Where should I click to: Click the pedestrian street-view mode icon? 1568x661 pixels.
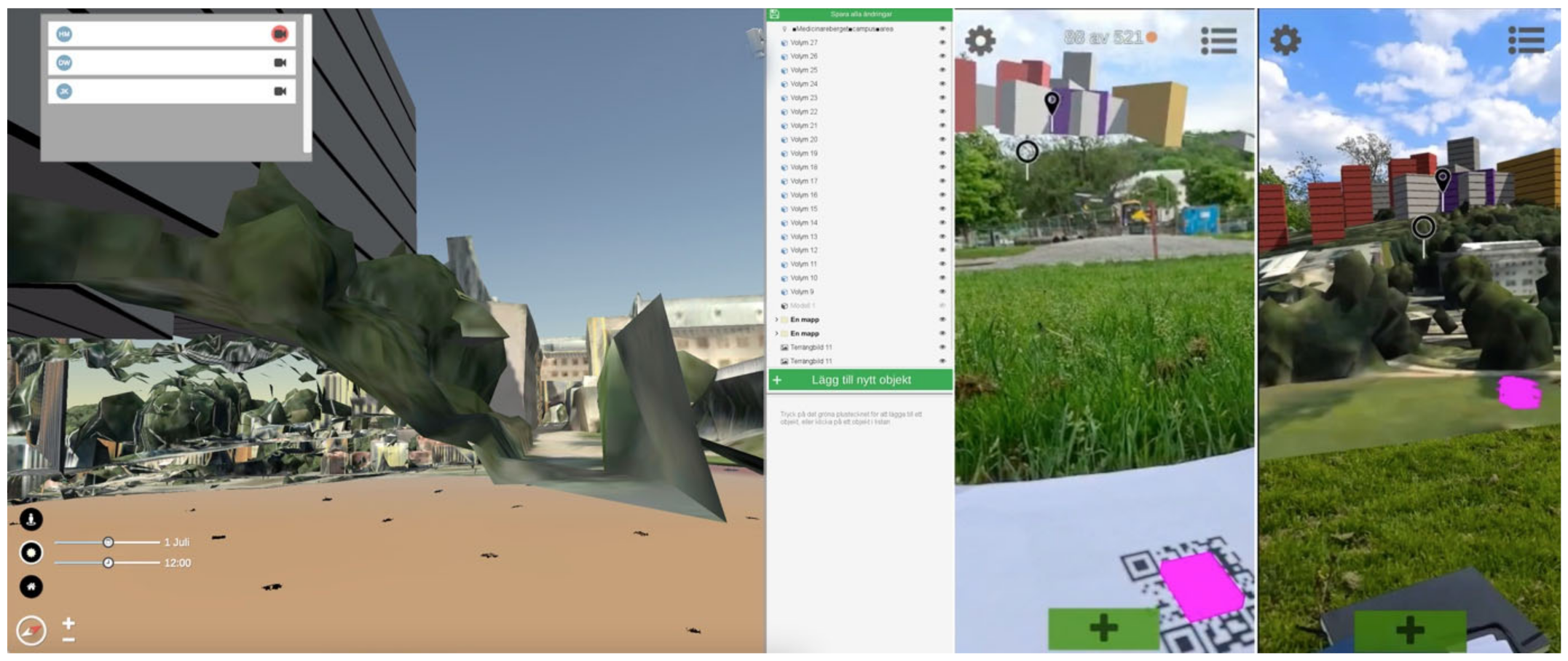point(31,520)
